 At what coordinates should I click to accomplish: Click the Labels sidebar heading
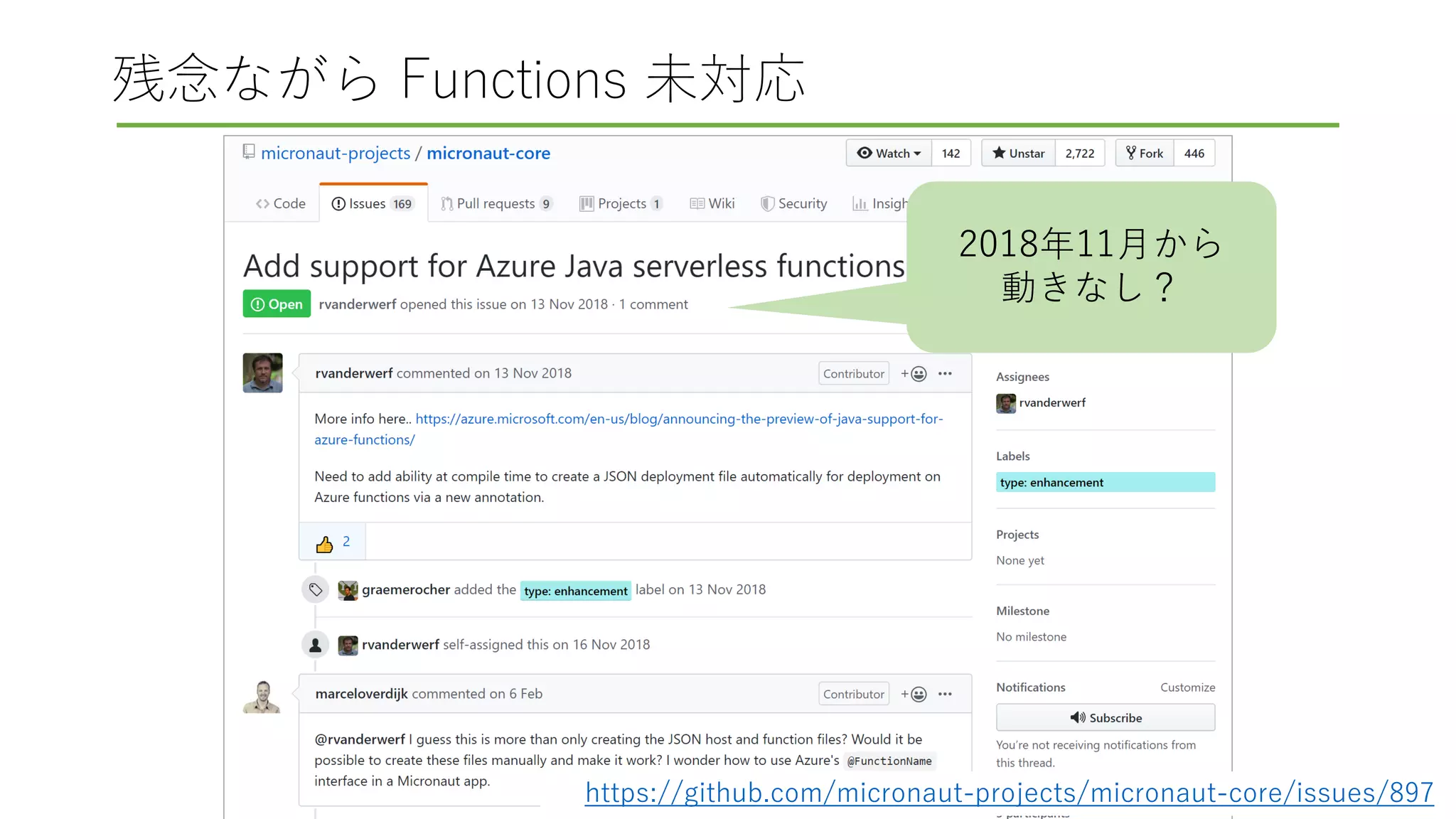[x=1012, y=456]
